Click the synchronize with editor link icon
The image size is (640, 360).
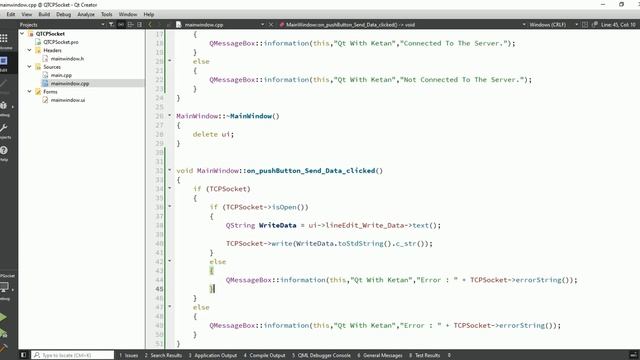click(x=121, y=24)
